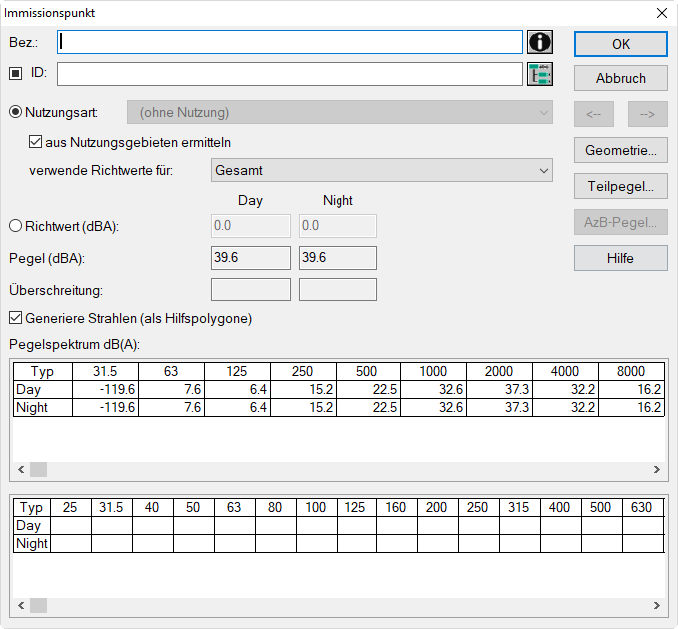Select the Richtwert (dBA) radio button
The image size is (678, 629).
pyautogui.click(x=16, y=226)
